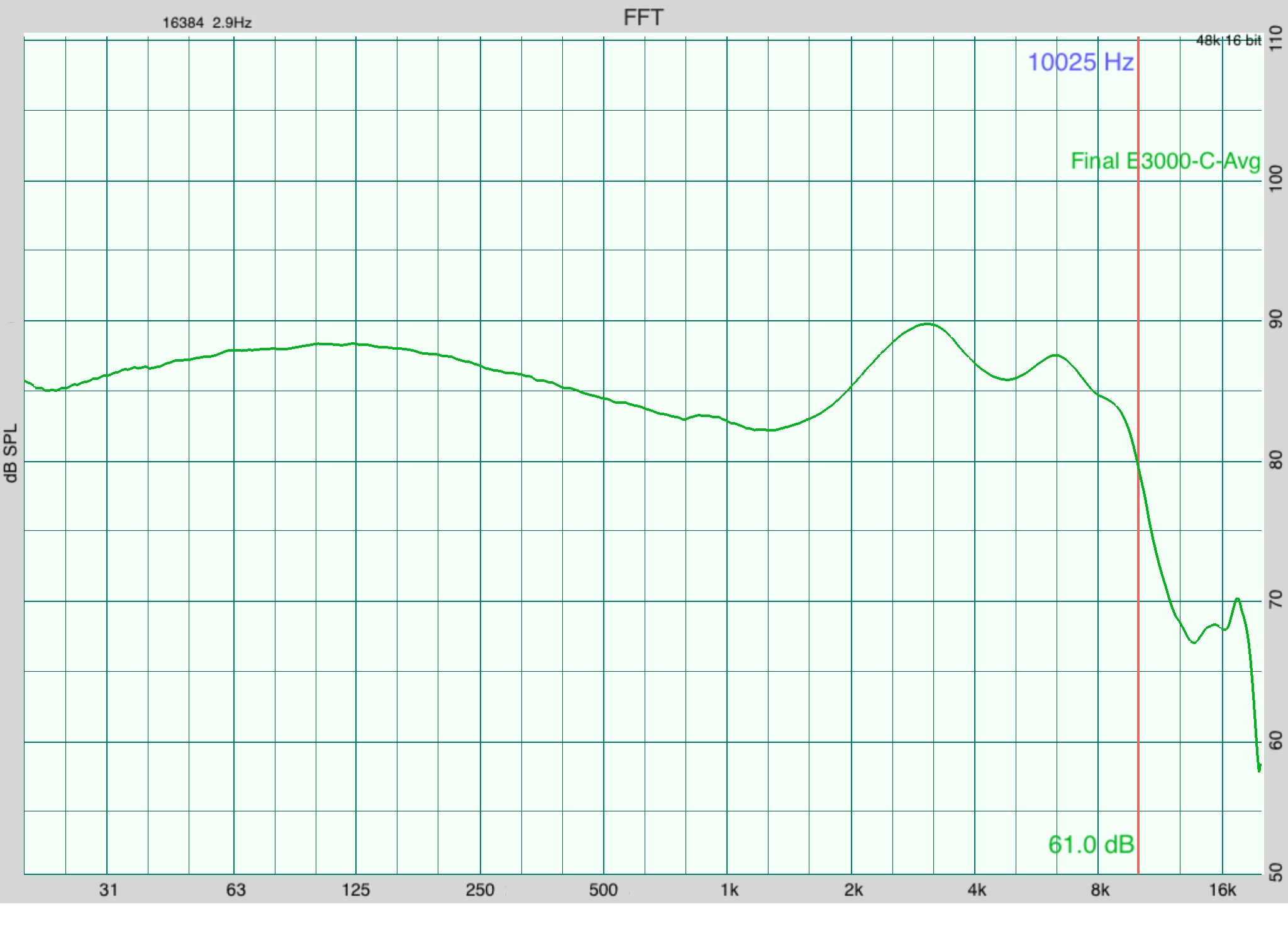Screen dimensions: 1288x941
Task: Click the '1k' frequency axis label
Action: point(729,890)
